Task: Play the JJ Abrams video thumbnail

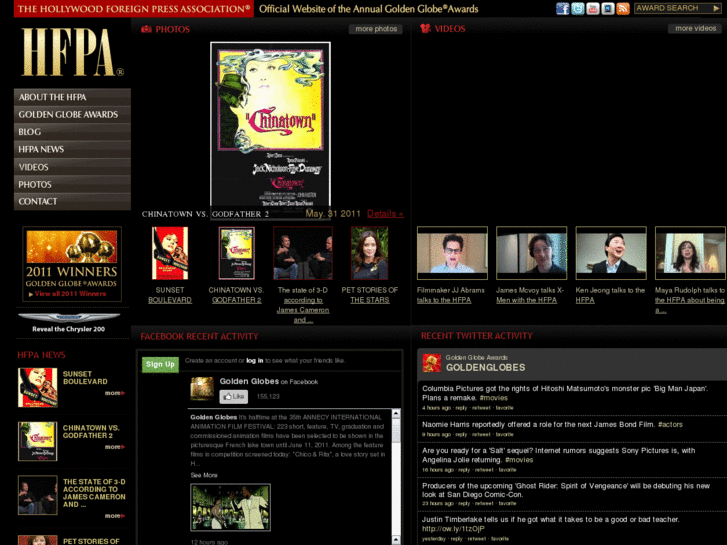Action: pos(452,253)
